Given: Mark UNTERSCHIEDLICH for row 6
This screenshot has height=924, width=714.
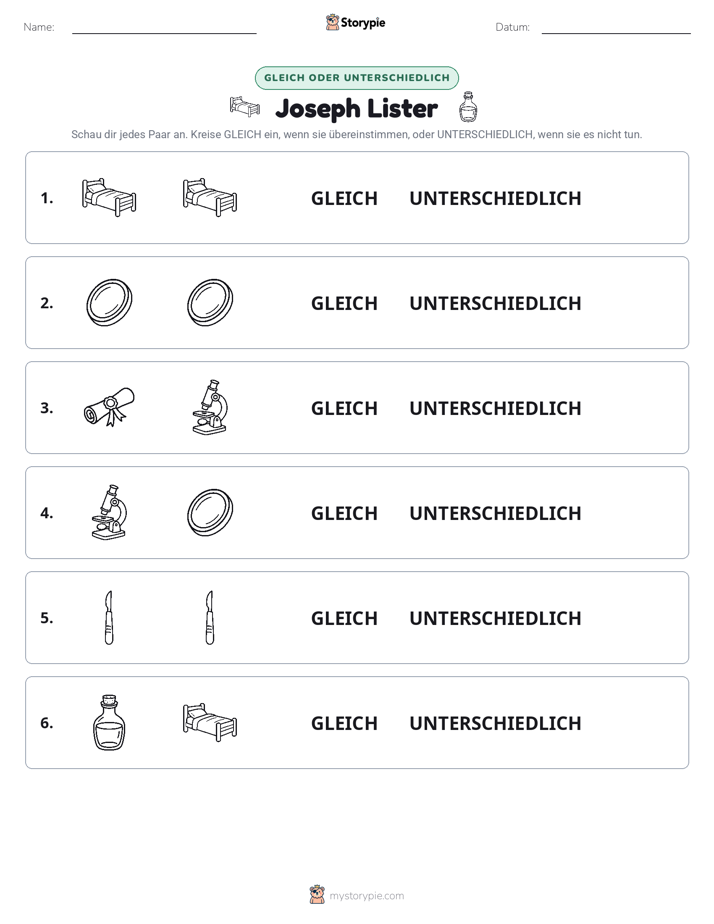Looking at the screenshot, I should pyautogui.click(x=495, y=723).
